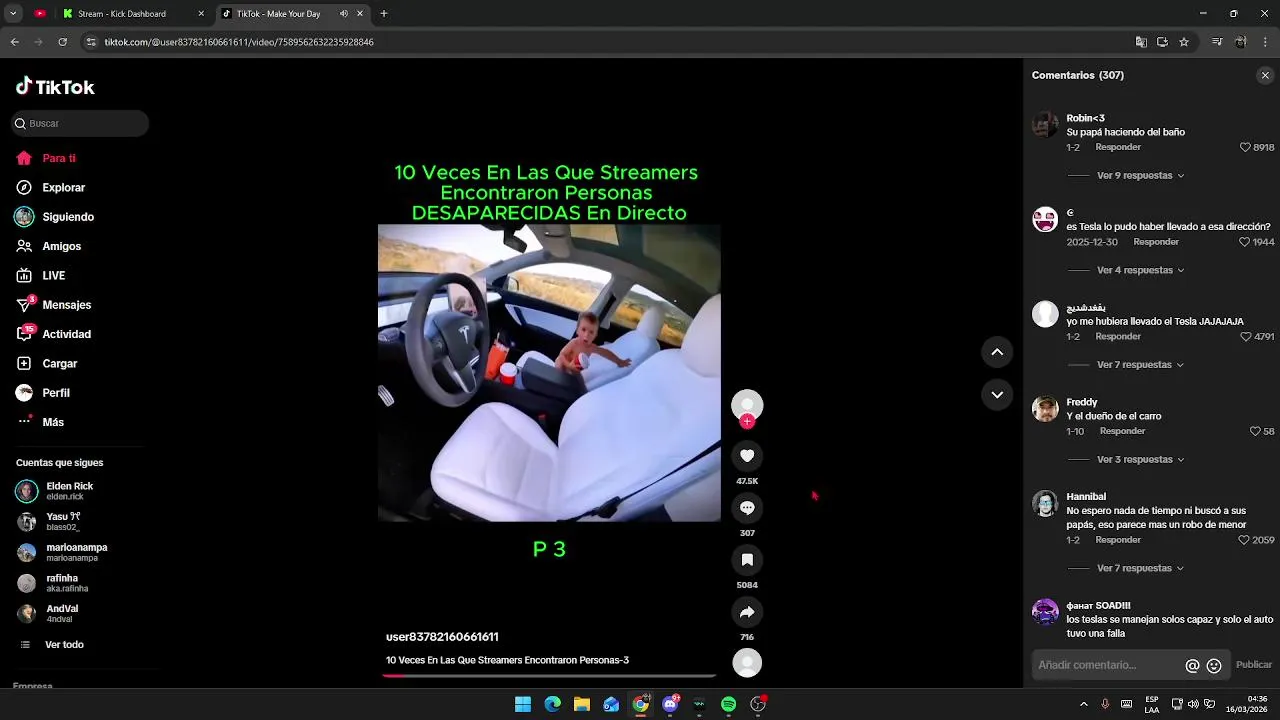
Task: Open Windows Start menu
Action: click(x=523, y=705)
